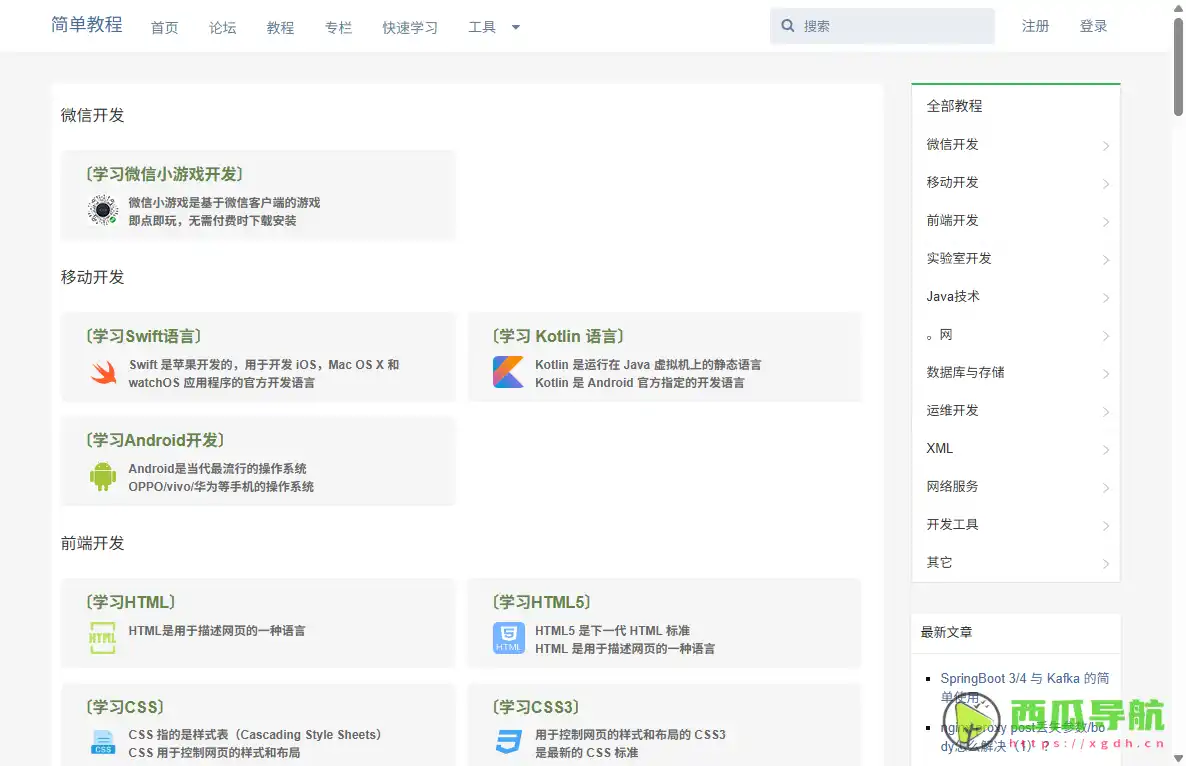Image resolution: width=1186 pixels, height=766 pixels.
Task: Click the Kotlin logo icon
Action: pos(508,372)
